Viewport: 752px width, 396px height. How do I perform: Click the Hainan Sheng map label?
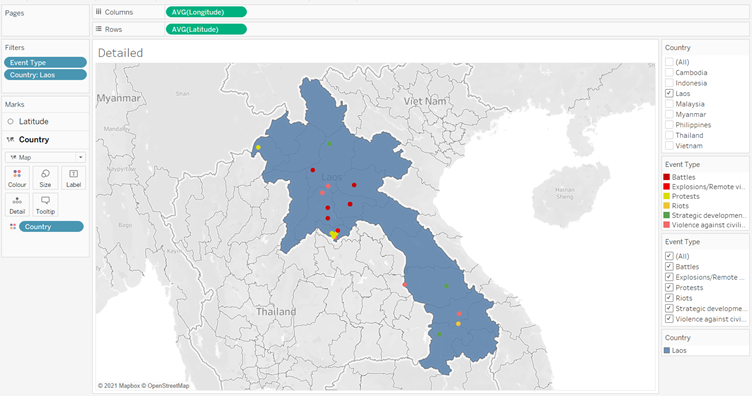coord(565,193)
